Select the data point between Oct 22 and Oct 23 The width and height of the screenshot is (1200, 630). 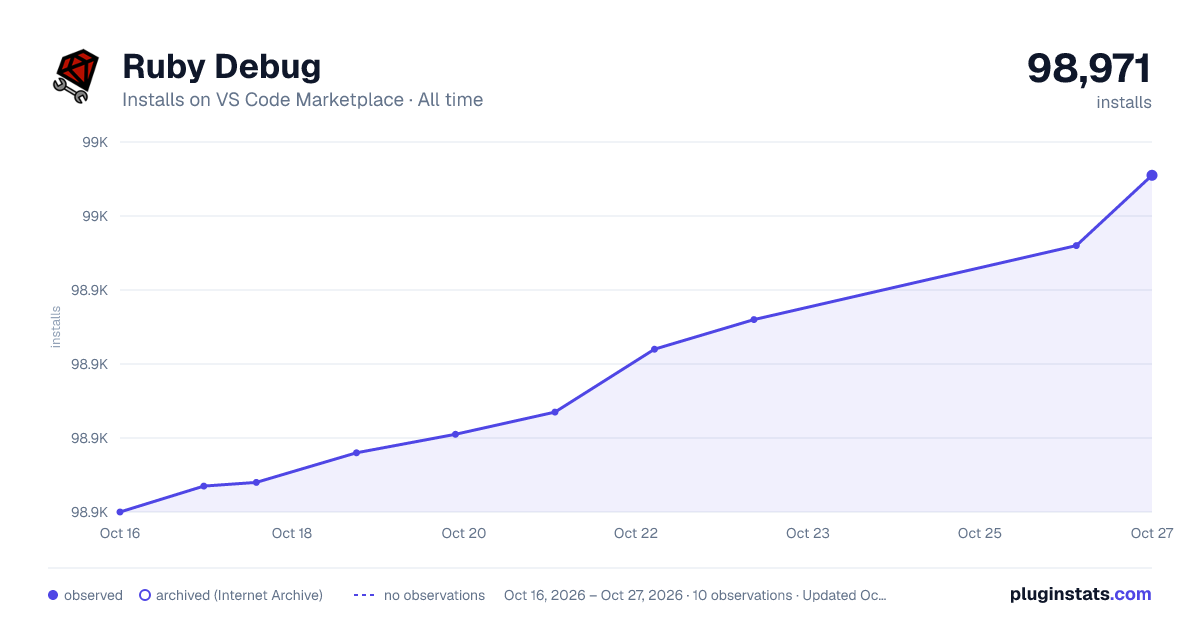[x=754, y=319]
